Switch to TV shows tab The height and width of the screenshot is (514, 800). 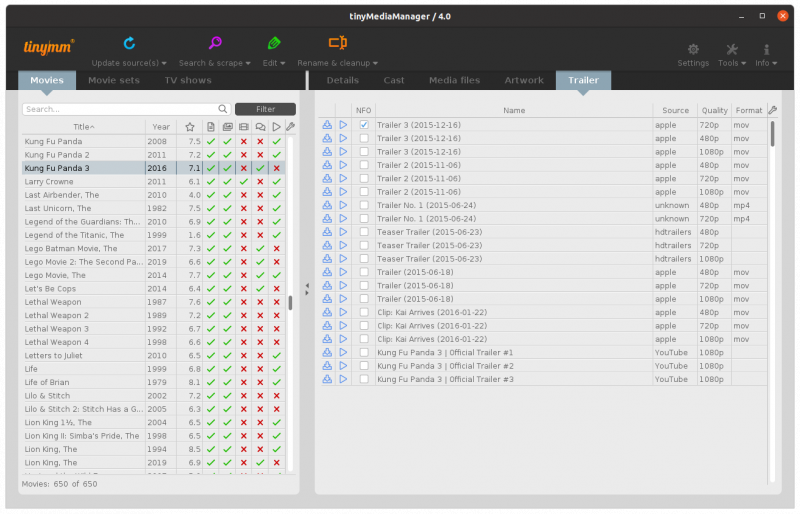pos(188,80)
